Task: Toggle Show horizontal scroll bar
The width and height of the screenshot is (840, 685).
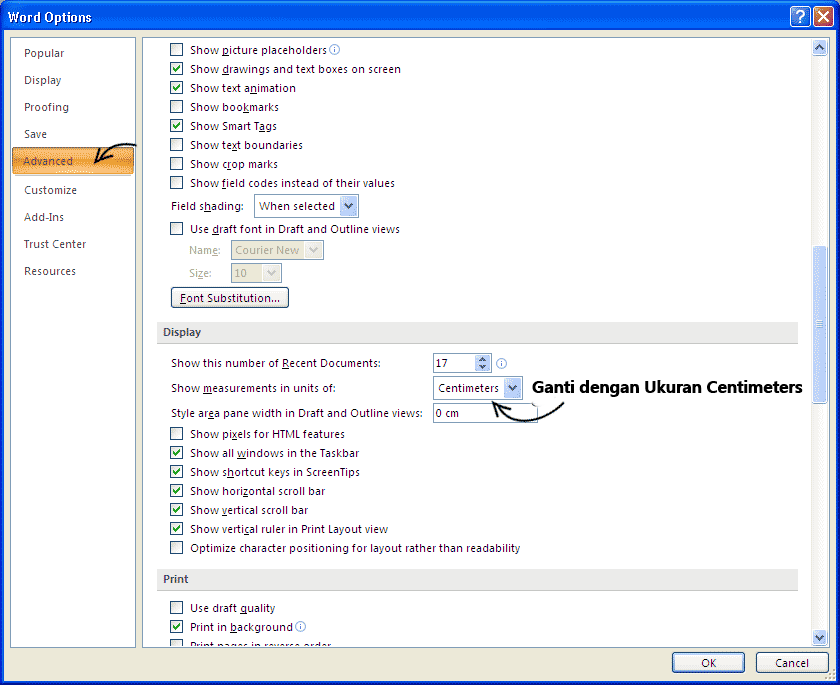Action: point(176,491)
